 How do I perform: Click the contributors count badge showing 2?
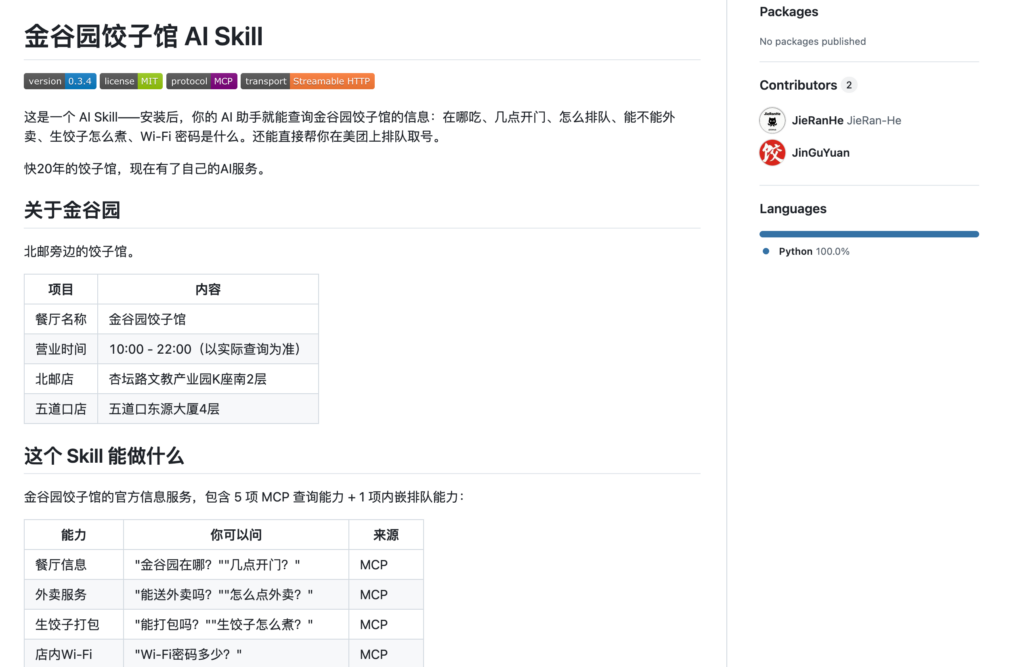tap(849, 85)
